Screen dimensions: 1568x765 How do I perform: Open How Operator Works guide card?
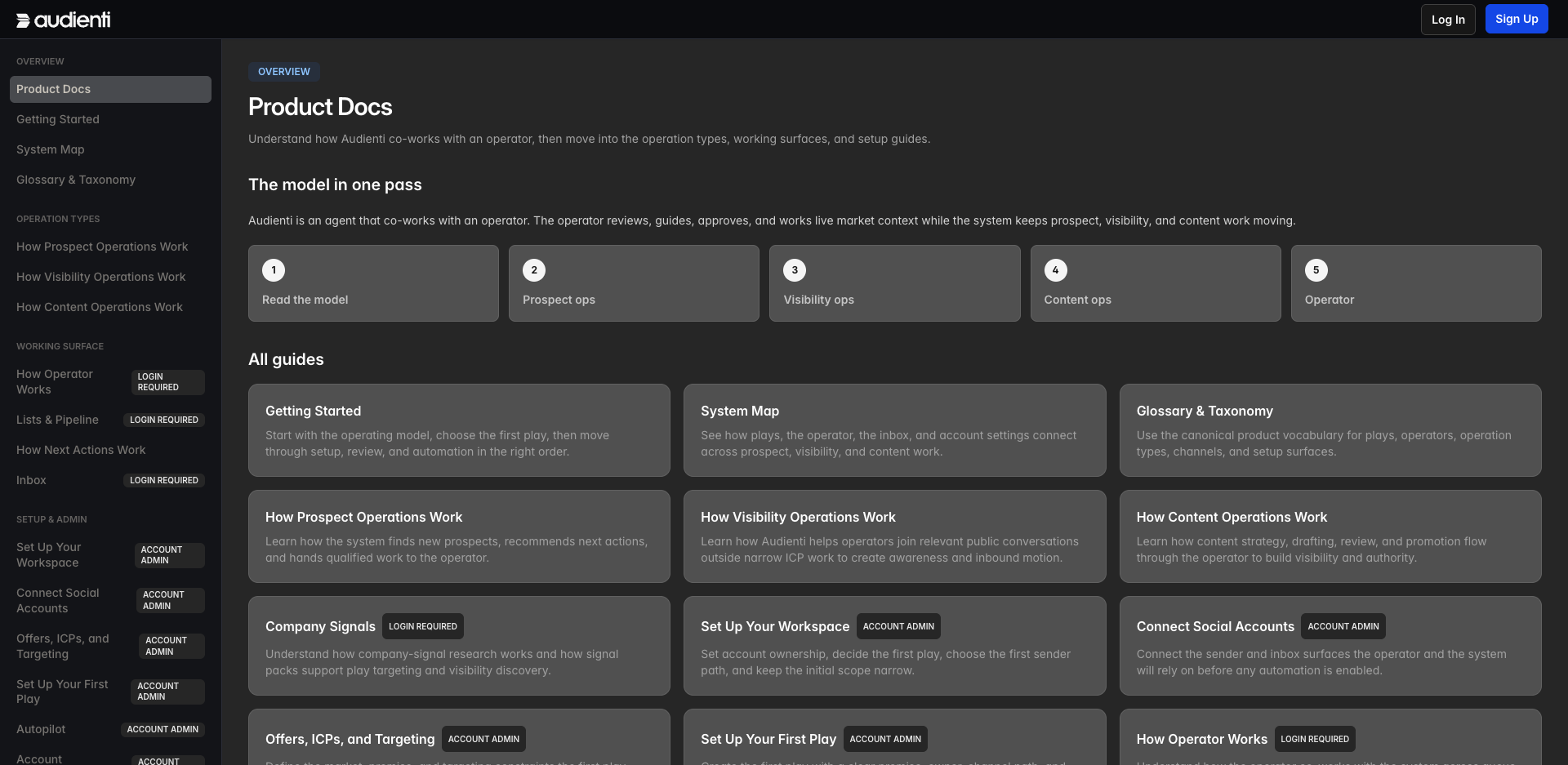click(1330, 737)
